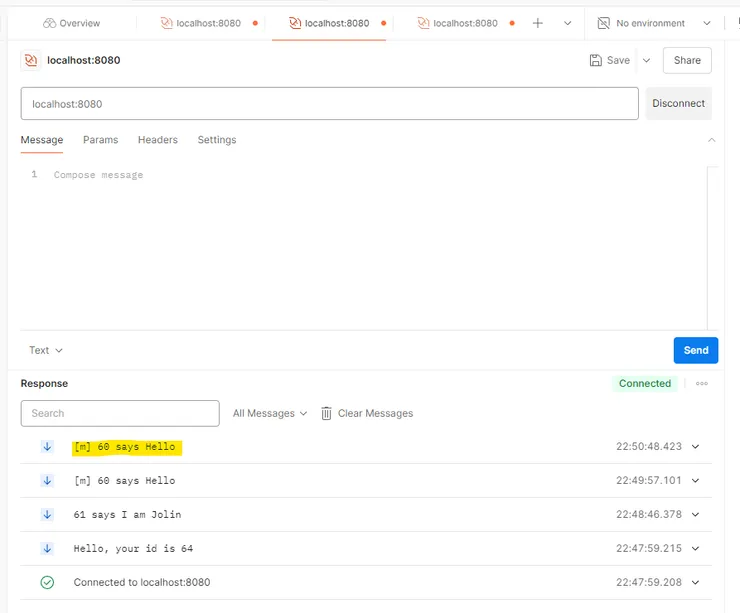740x613 pixels.
Task: Click the 22:48:46.378 timestamp
Action: 648,514
